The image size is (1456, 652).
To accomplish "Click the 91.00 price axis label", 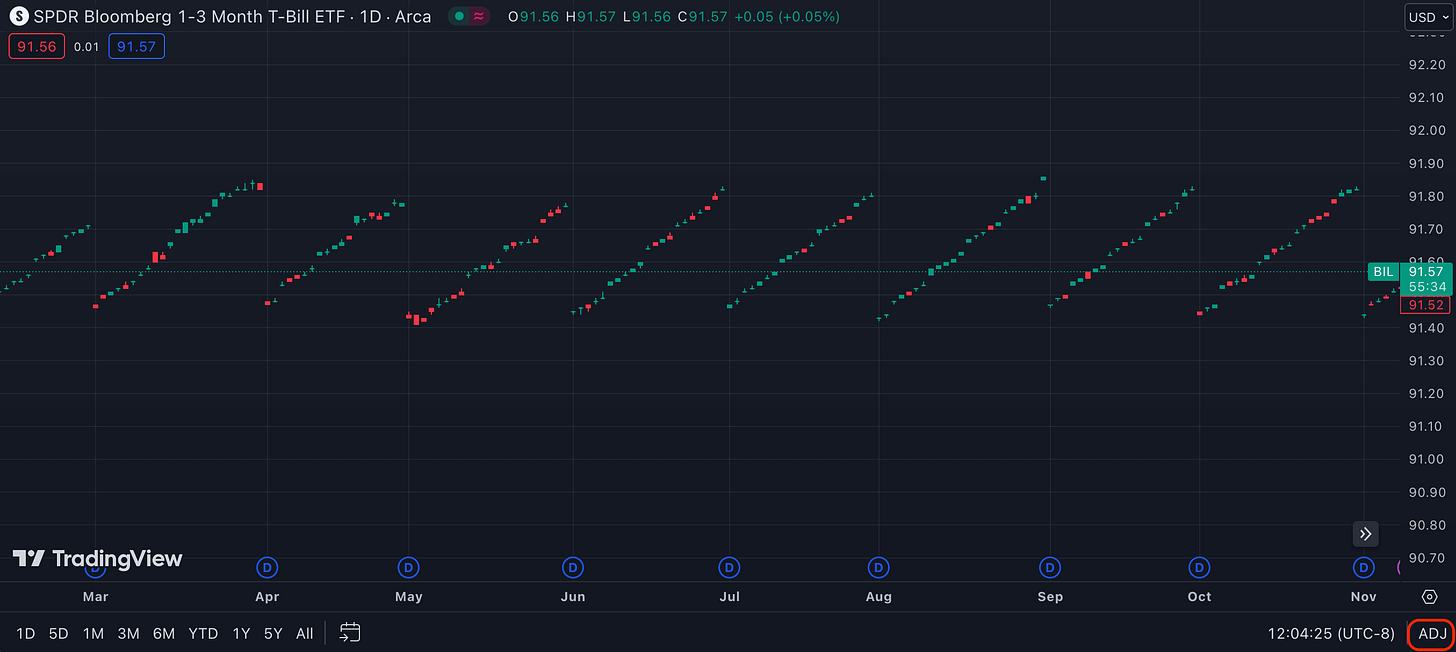I will pos(1425,459).
